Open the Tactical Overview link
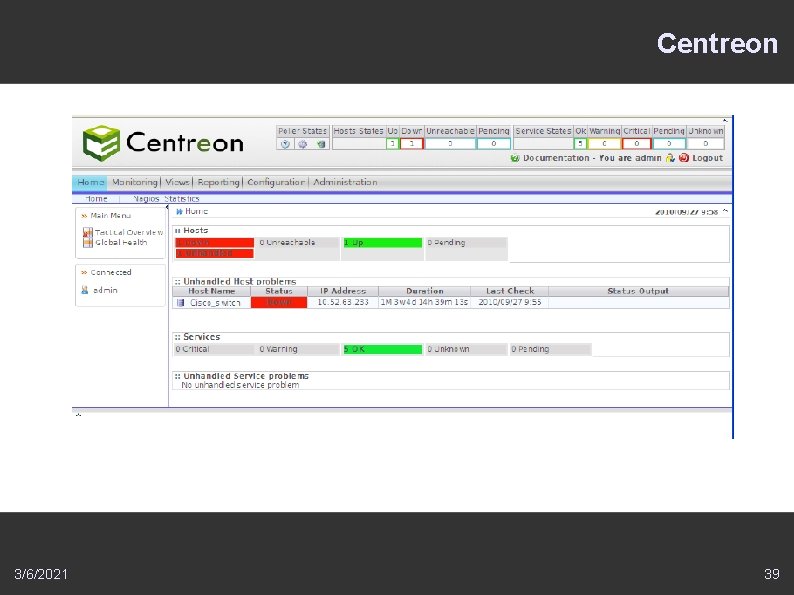 pyautogui.click(x=129, y=232)
